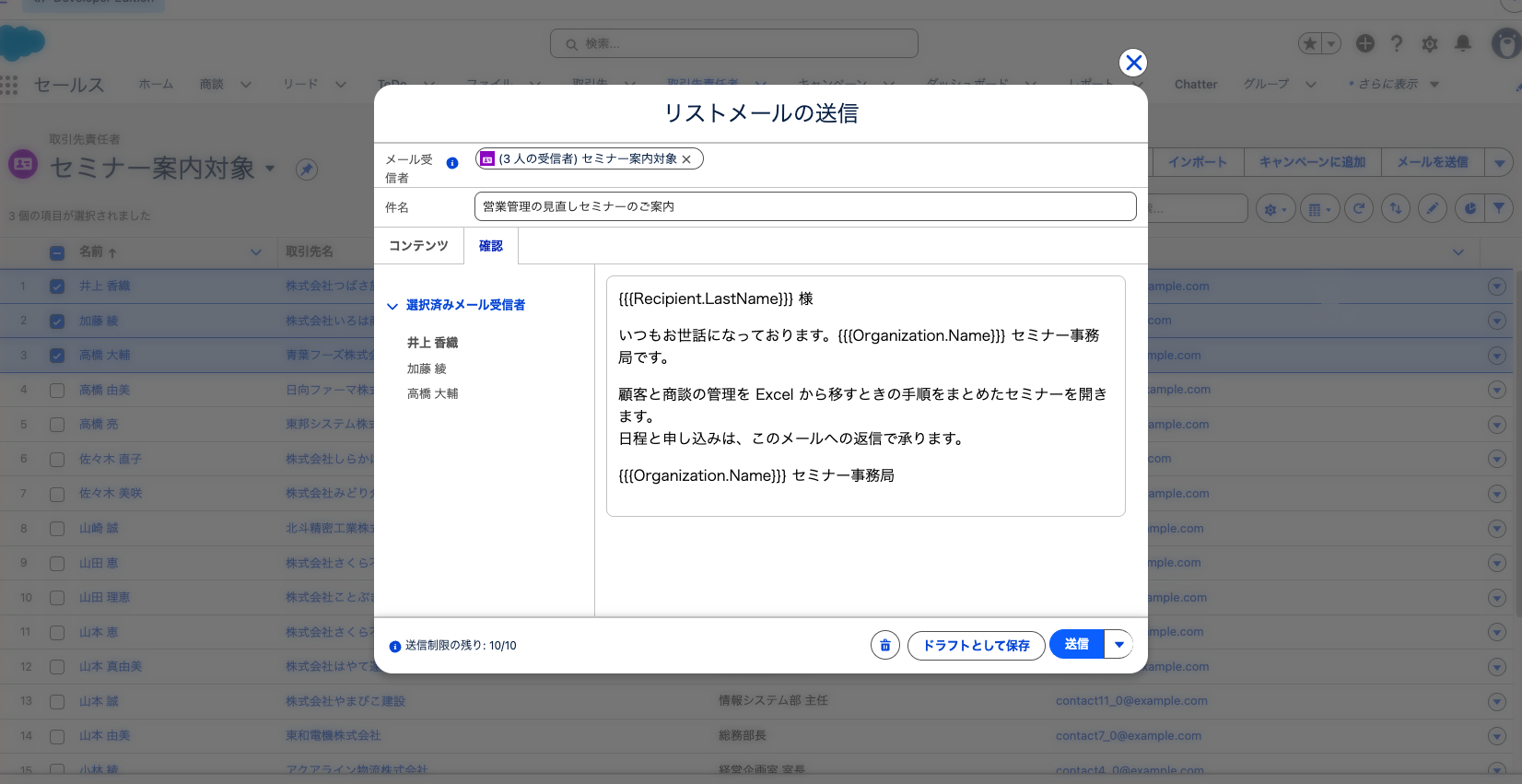Refresh the list view

(1359, 208)
